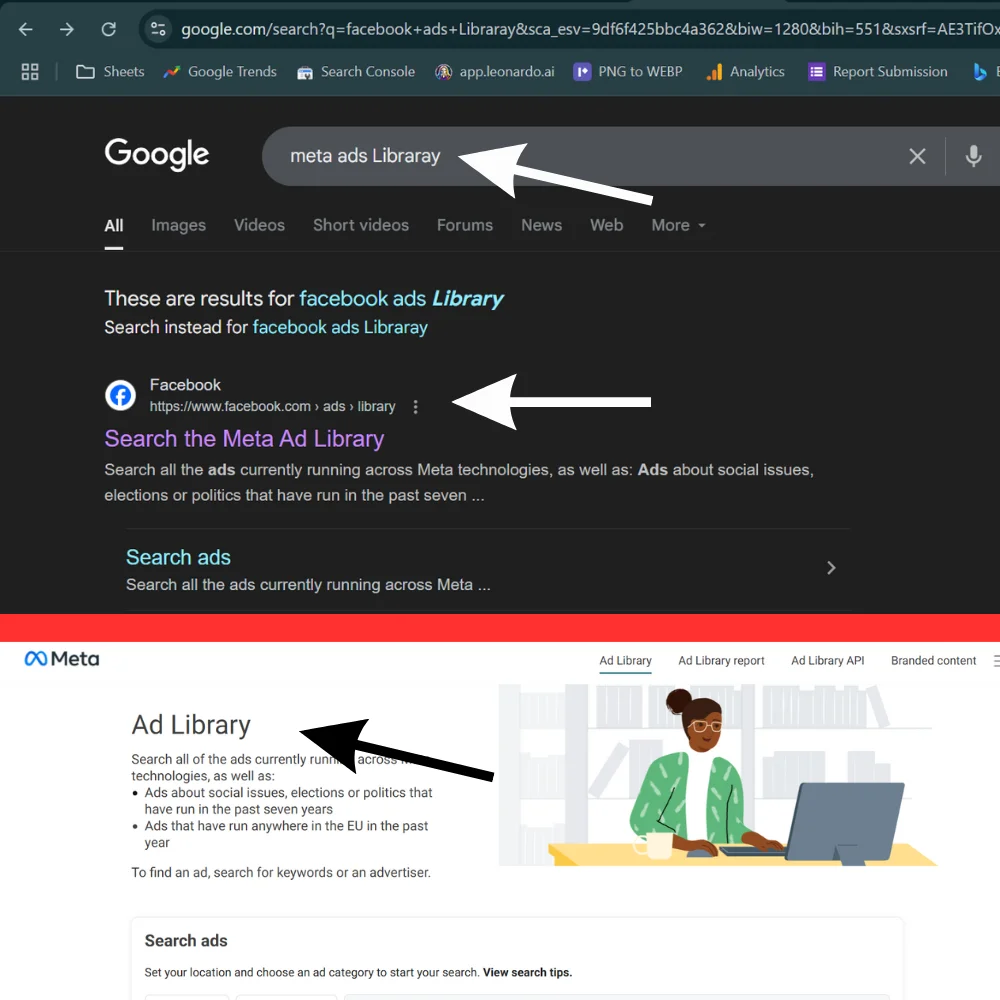Screen dimensions: 1000x1000
Task: Click the Ad Library heading
Action: point(191,725)
